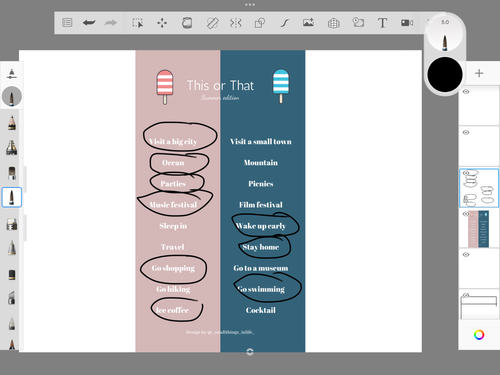Select the gray felt tip brush
The image size is (500, 375).
click(12, 248)
